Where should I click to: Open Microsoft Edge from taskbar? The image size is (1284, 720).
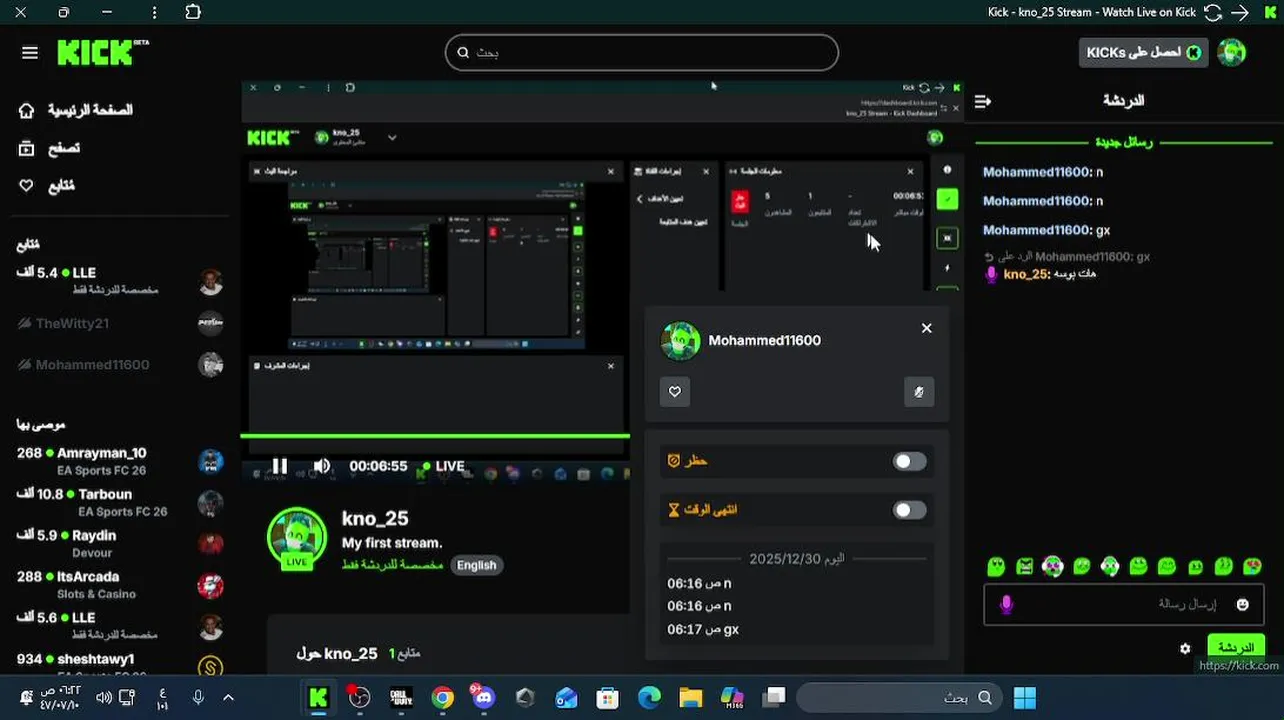coord(650,698)
